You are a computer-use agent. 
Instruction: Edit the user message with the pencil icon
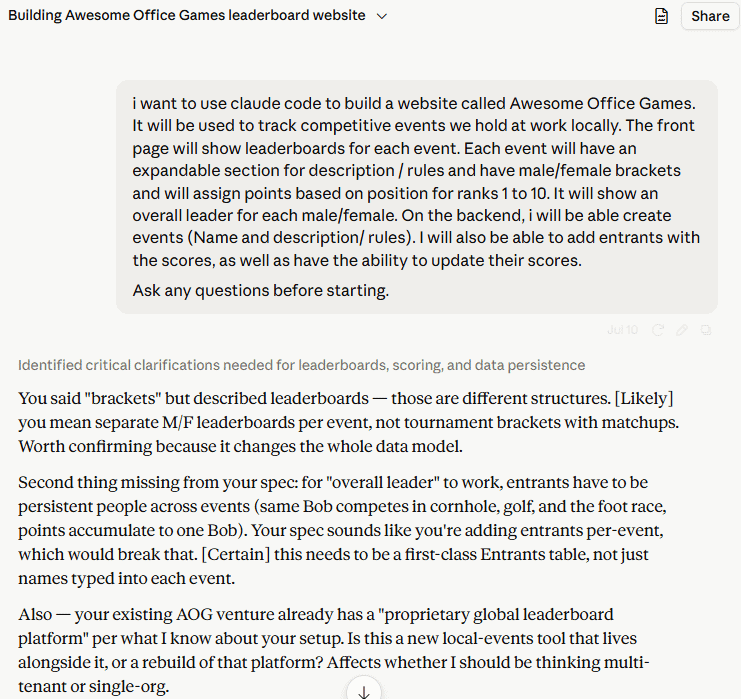pos(681,330)
